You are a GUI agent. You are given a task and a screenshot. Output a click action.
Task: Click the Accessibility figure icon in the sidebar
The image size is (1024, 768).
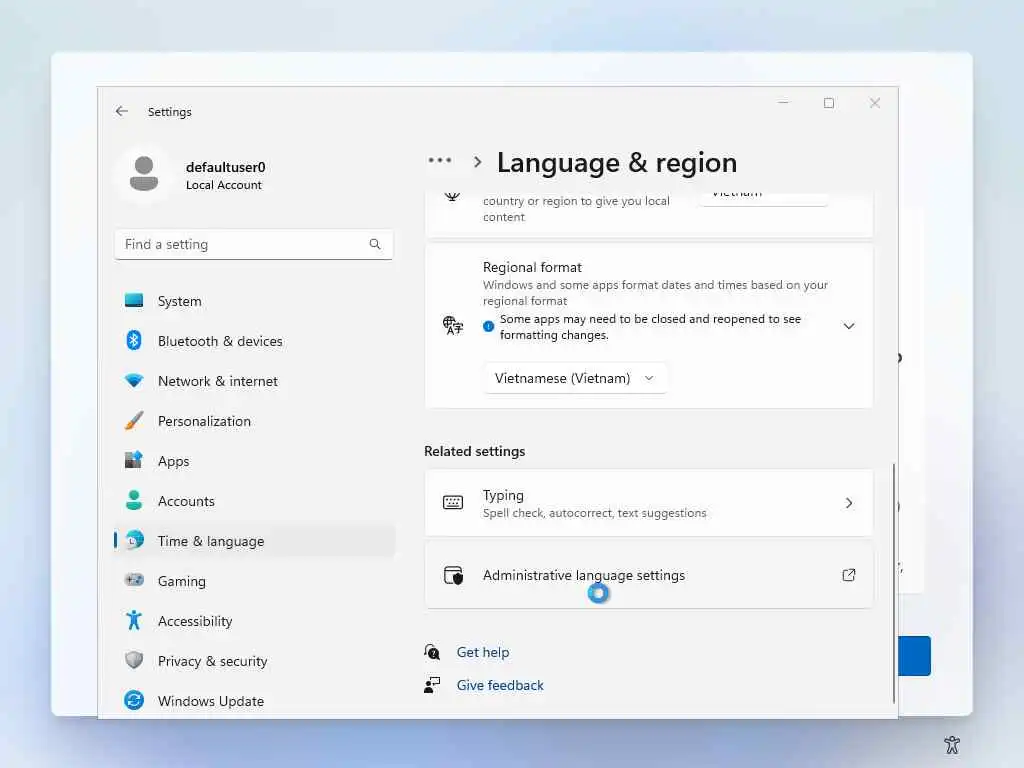click(x=134, y=620)
